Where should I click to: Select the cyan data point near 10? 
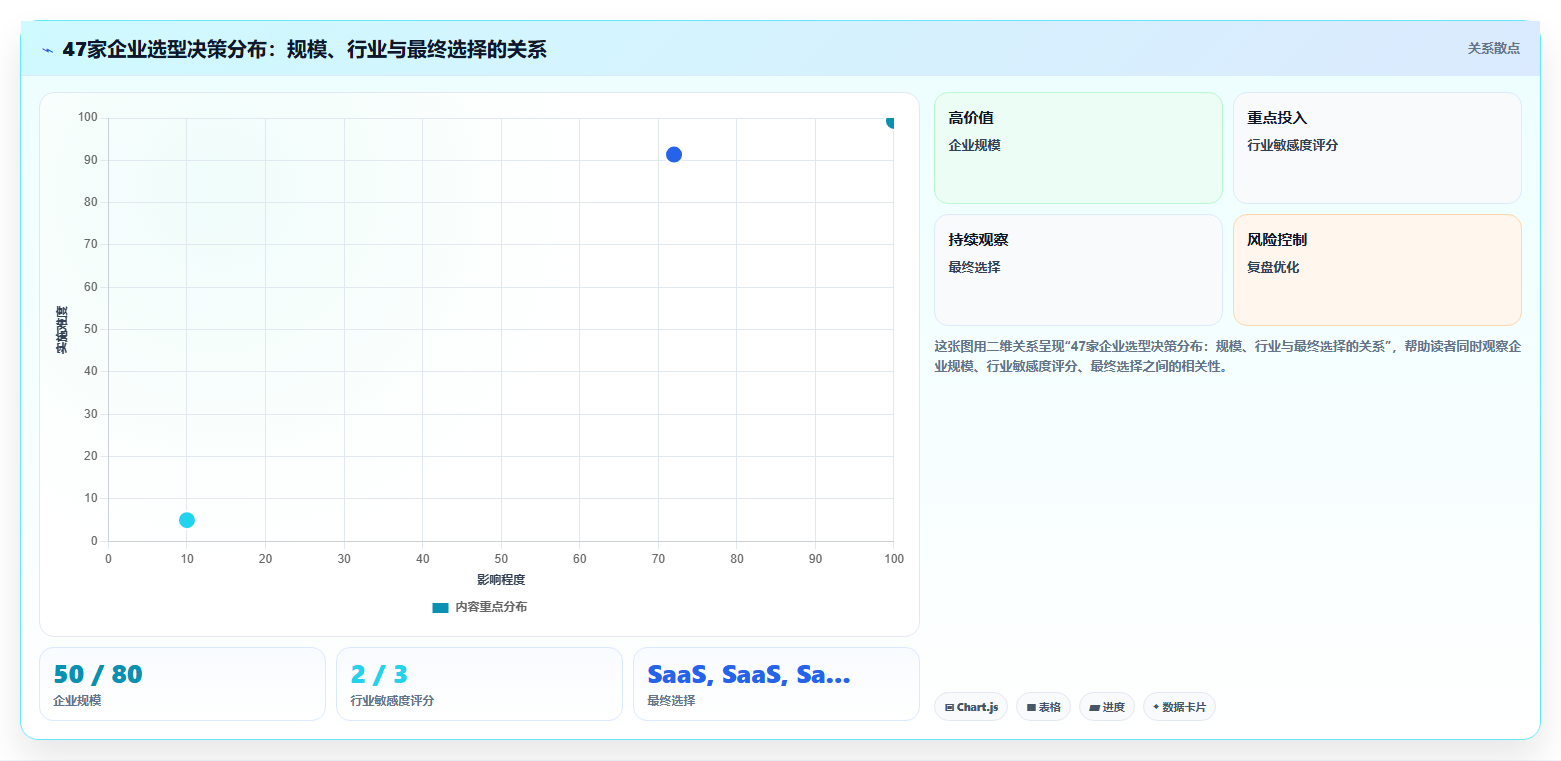(187, 520)
